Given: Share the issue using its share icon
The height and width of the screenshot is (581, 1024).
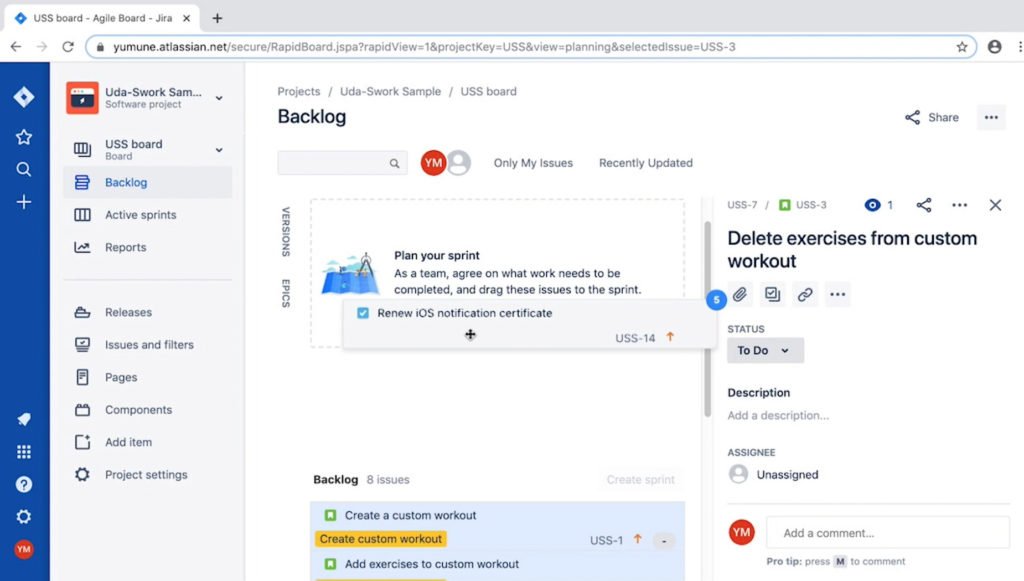Looking at the screenshot, I should tap(924, 205).
